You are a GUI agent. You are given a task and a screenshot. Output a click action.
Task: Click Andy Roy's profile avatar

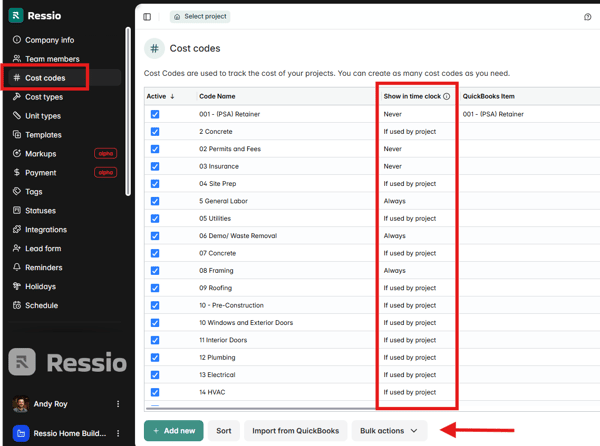tap(20, 405)
